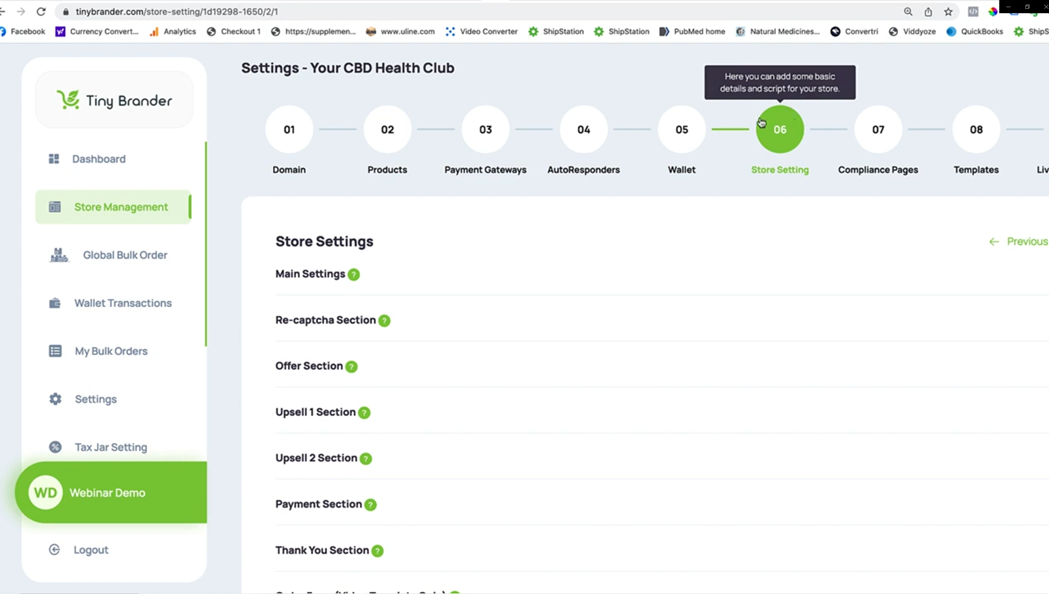Bookmark this page with star icon
The image size is (1049, 594).
(948, 11)
